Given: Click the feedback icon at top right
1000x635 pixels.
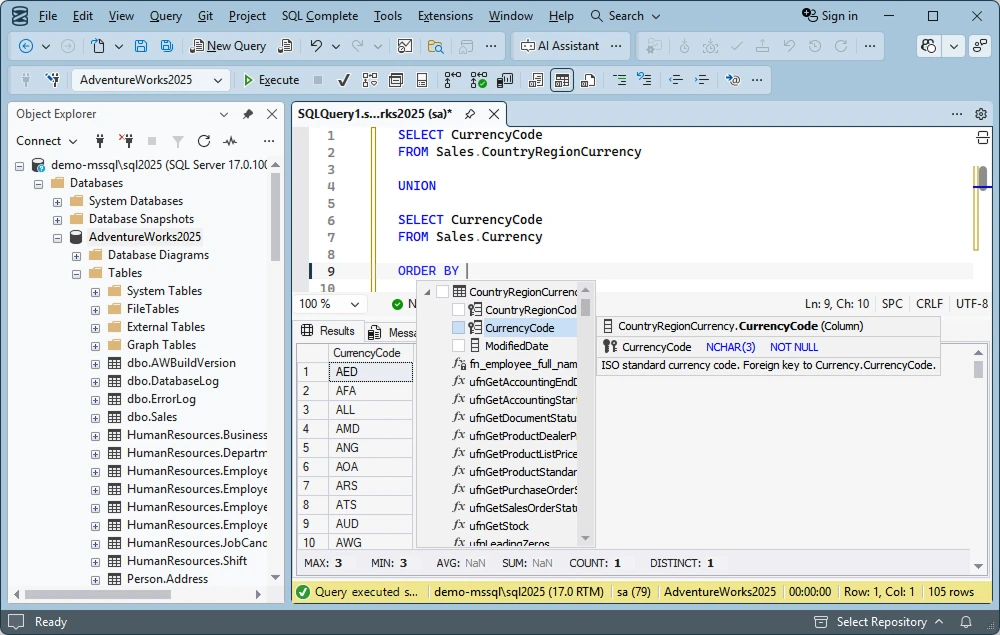Looking at the screenshot, I should (980, 46).
